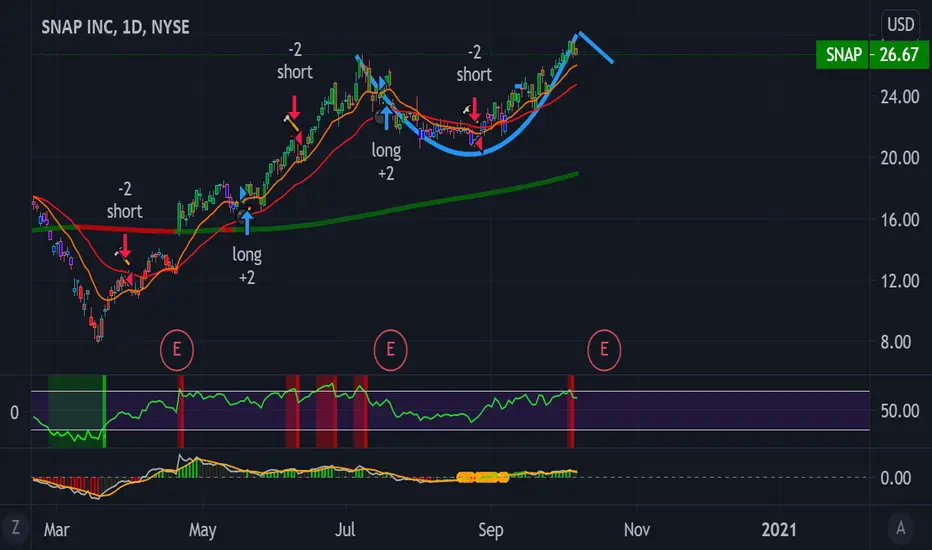932x550 pixels.
Task: Click the July 'long +2' signal label
Action: point(386,162)
